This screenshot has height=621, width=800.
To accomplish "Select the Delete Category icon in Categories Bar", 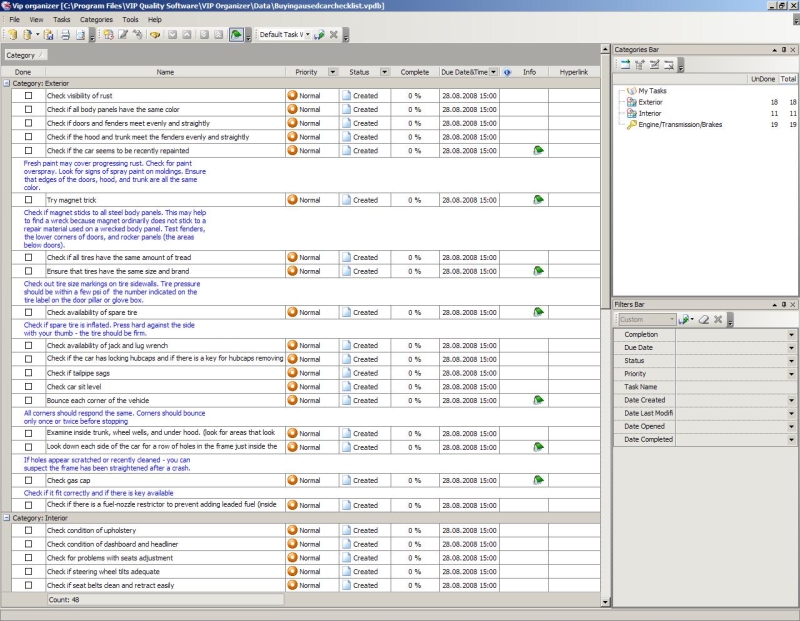I will pos(671,64).
